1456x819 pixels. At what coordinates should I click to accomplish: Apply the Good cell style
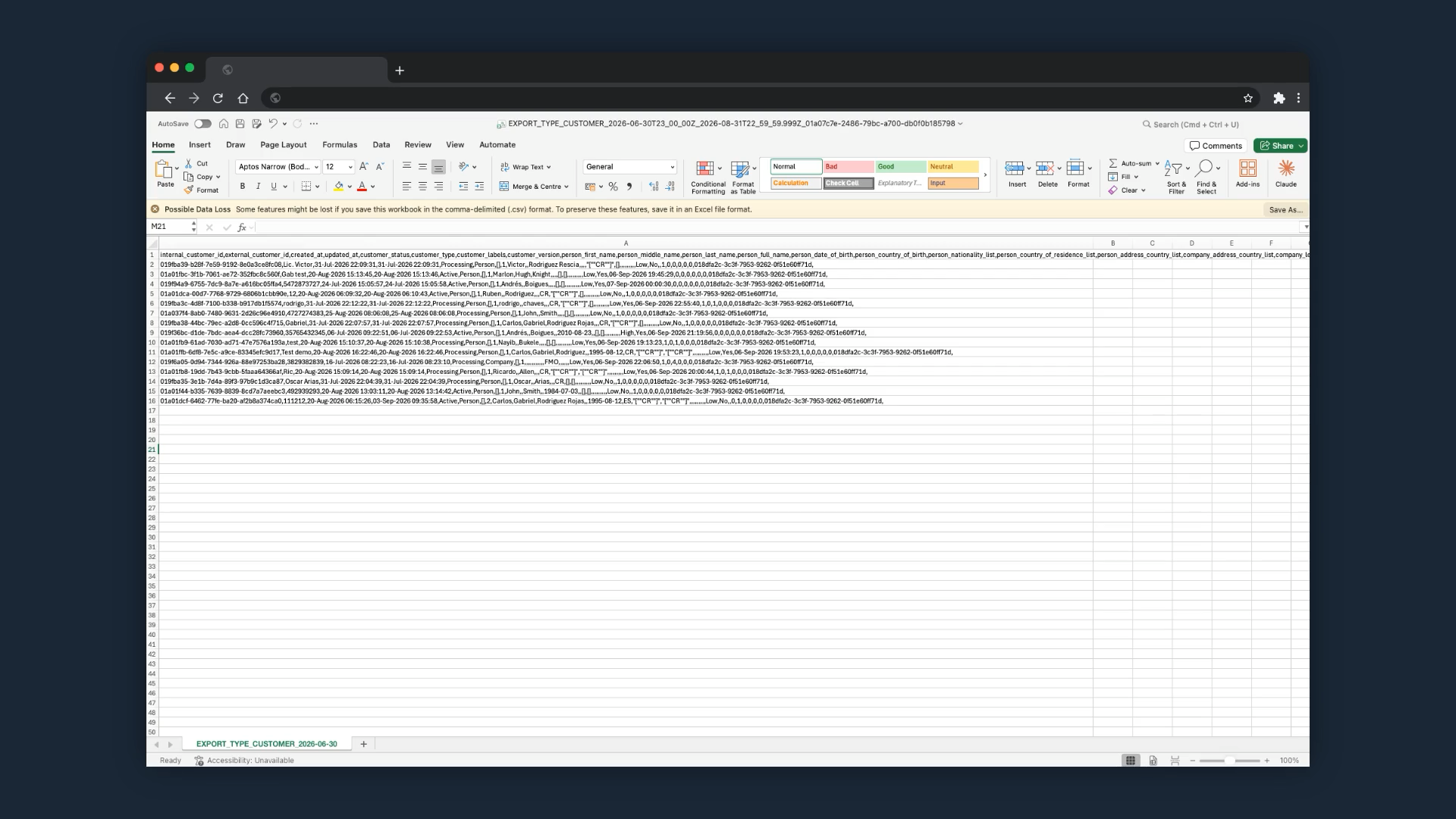(x=900, y=167)
